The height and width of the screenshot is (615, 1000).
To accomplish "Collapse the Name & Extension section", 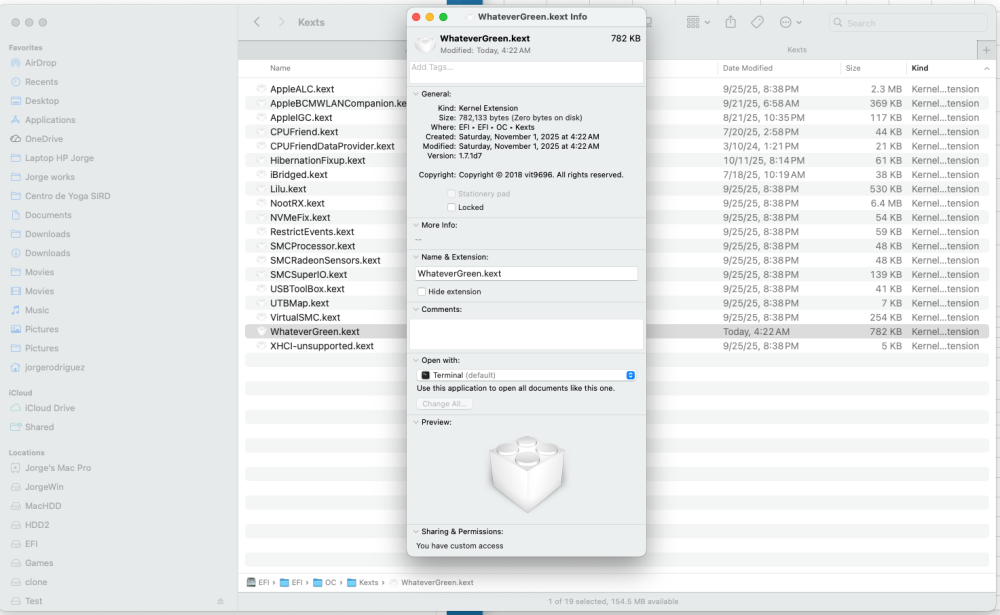I will pyautogui.click(x=416, y=257).
